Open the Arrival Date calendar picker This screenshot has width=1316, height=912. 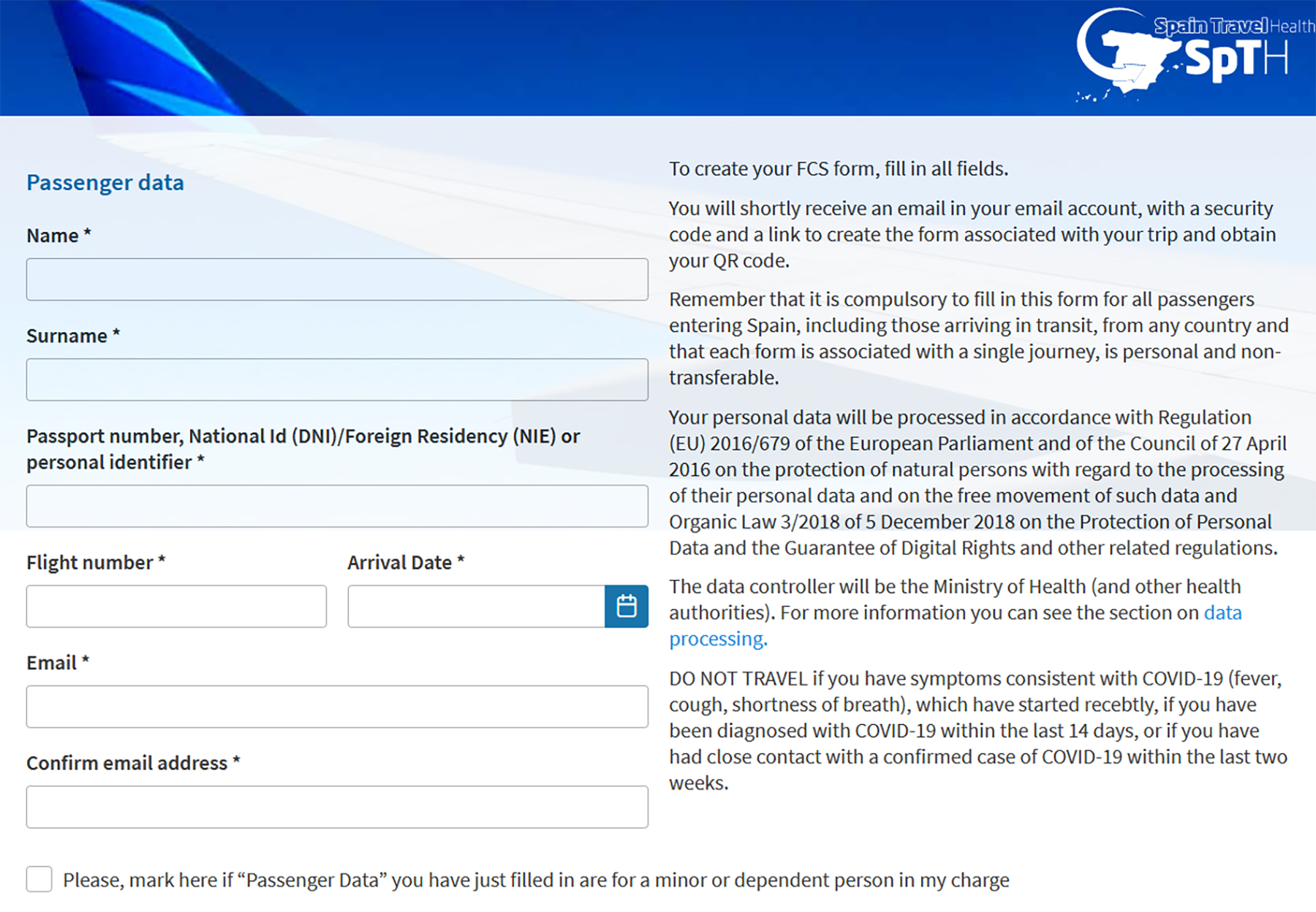point(626,606)
